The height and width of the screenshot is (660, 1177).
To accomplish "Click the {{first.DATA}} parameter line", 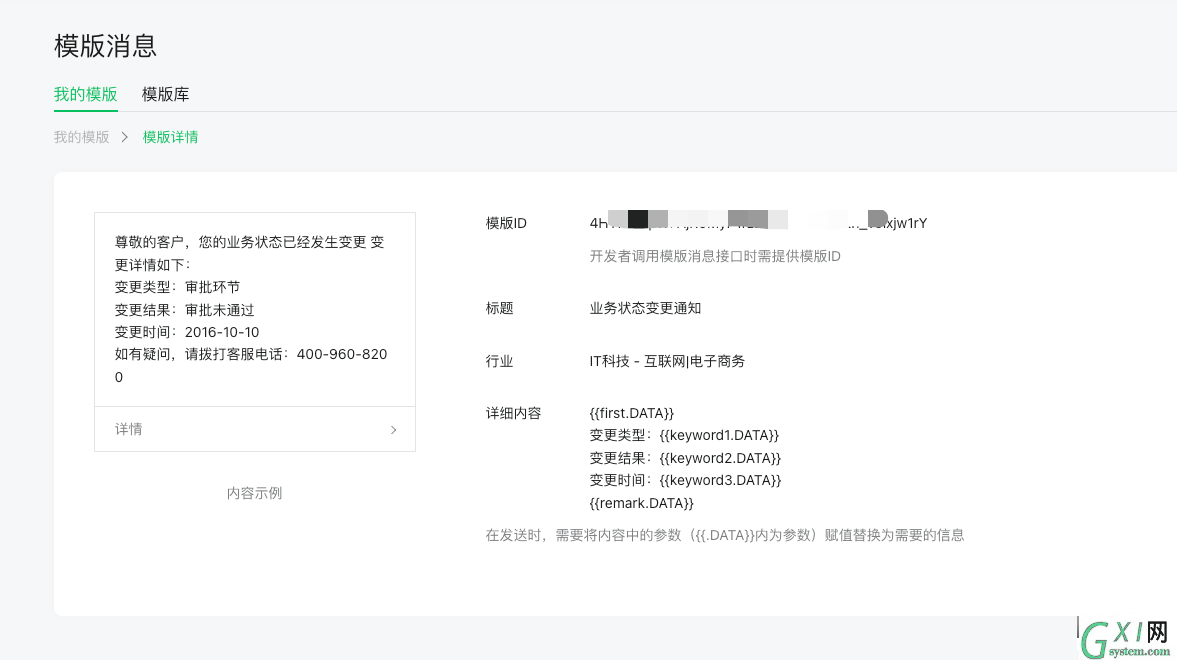I will [x=632, y=414].
